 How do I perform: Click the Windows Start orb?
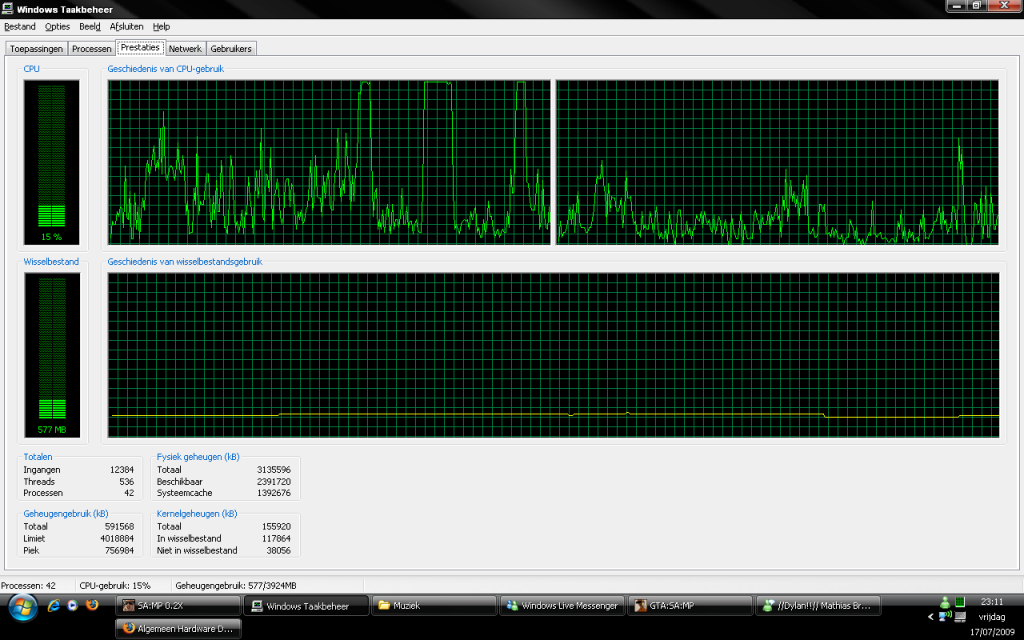pyautogui.click(x=23, y=607)
